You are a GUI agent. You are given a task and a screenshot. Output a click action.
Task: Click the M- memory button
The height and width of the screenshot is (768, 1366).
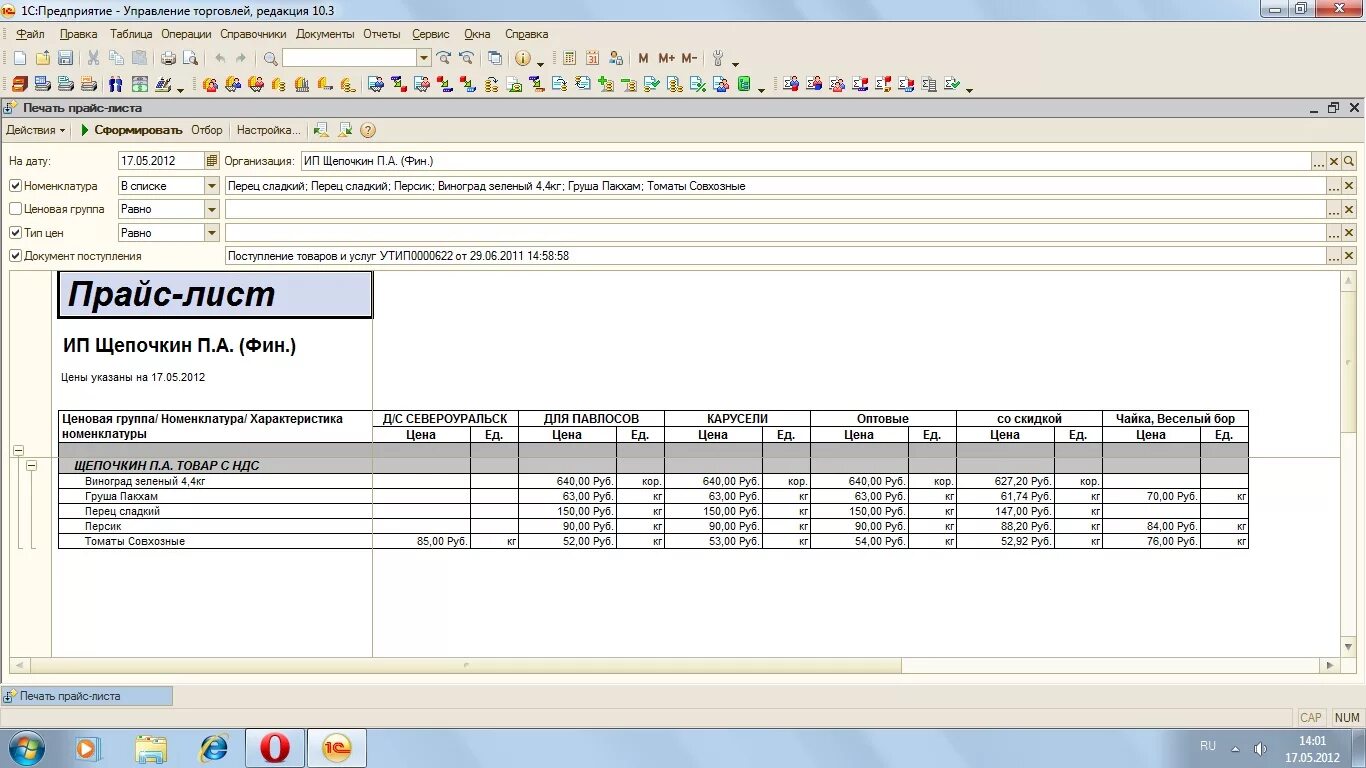[689, 59]
